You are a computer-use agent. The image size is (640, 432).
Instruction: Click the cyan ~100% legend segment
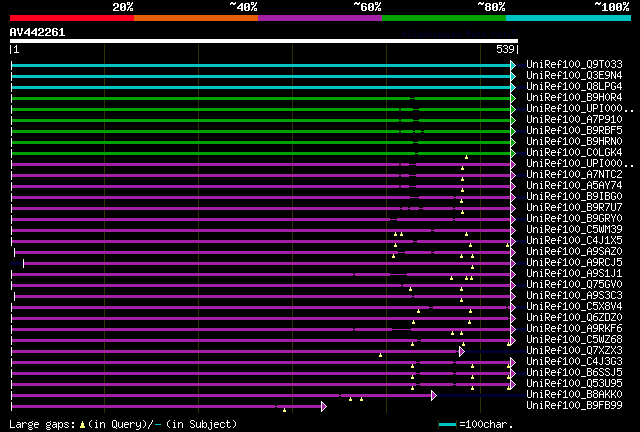coord(569,18)
